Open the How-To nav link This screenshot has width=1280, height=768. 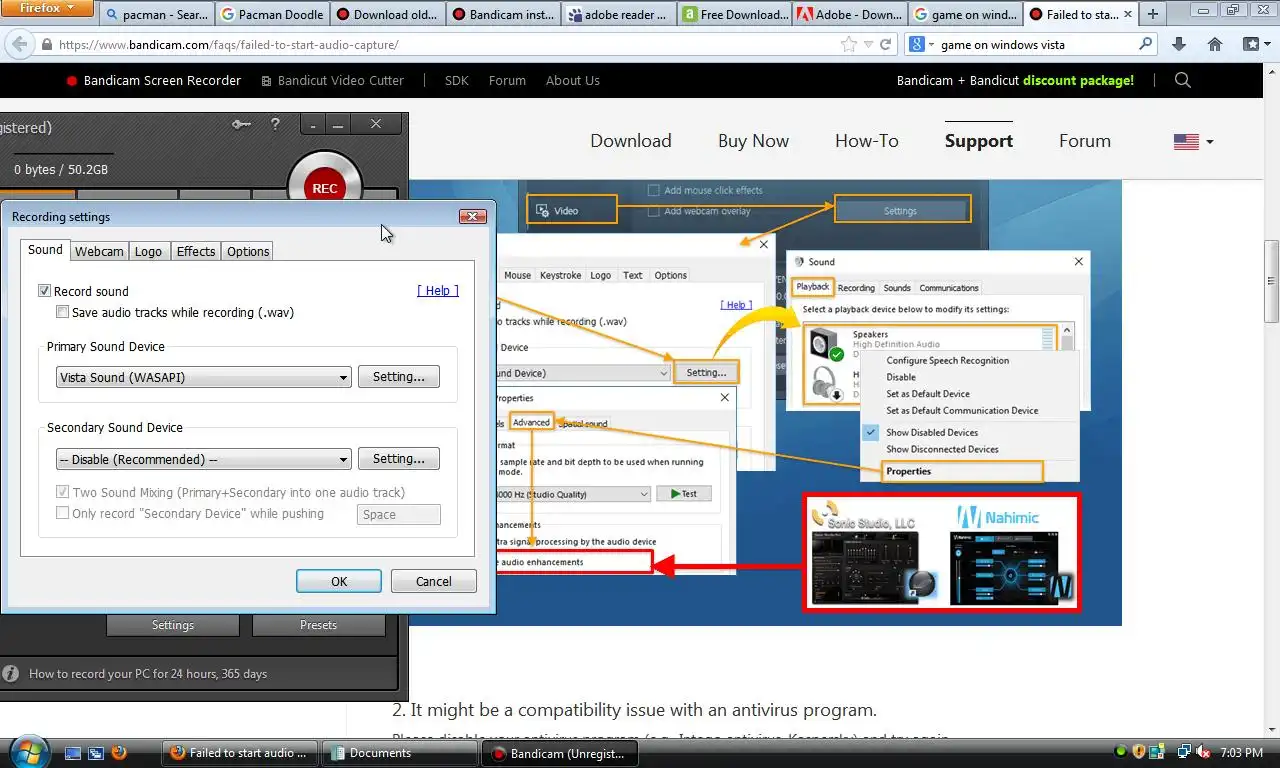coord(867,141)
